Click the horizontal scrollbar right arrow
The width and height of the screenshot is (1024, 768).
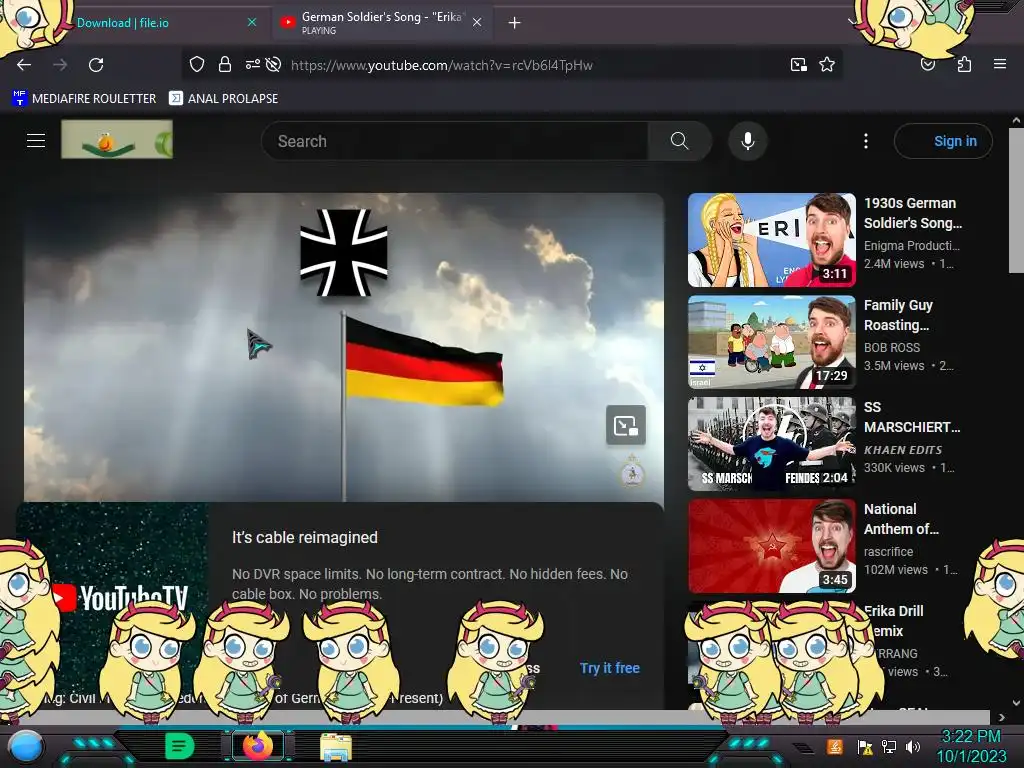point(1001,717)
